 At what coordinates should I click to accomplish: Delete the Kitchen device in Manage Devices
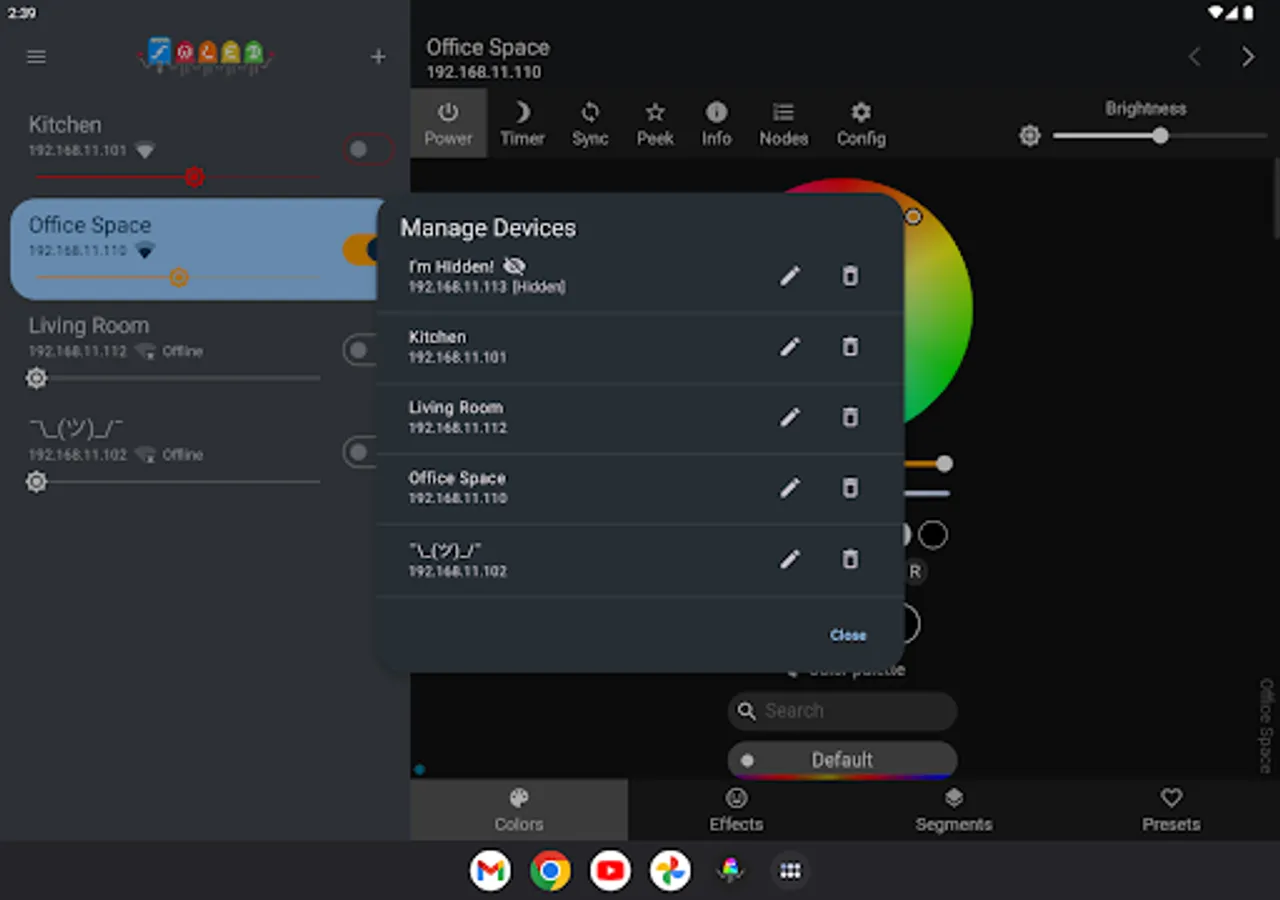click(x=850, y=347)
